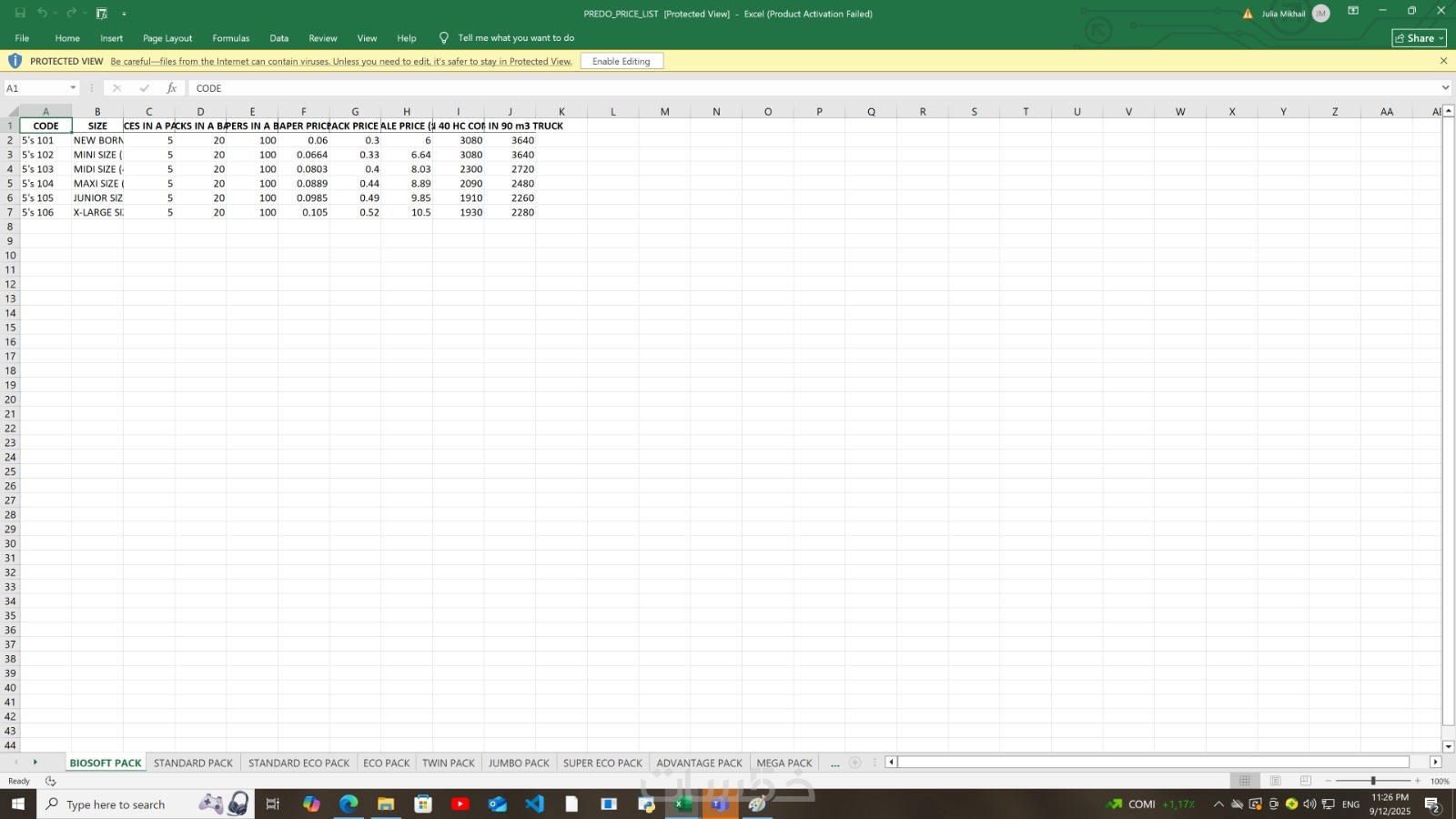This screenshot has height=819, width=1456.
Task: Open Customize Quick Access Toolbar dropdown
Action: [124, 14]
